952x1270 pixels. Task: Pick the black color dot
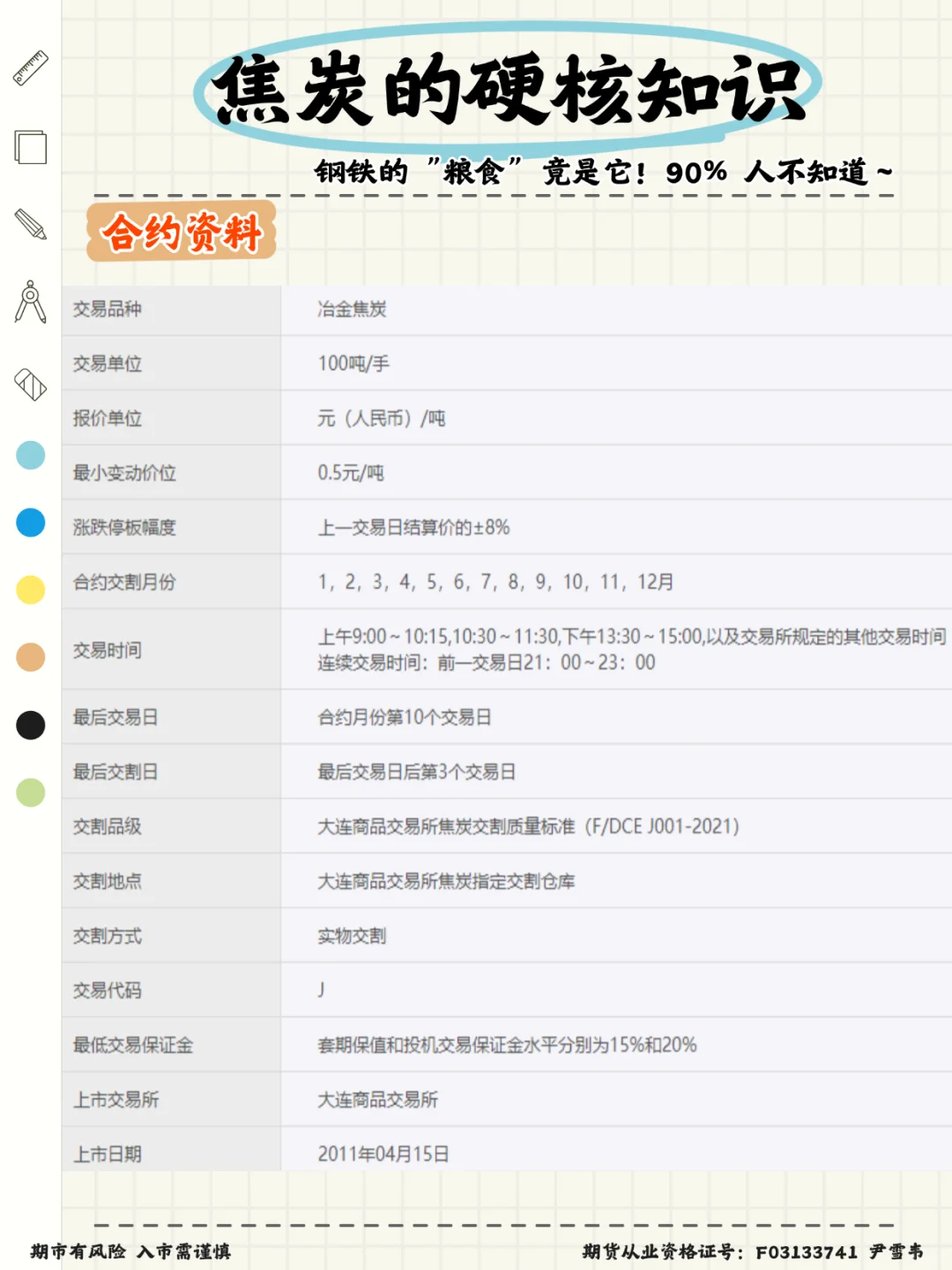pyautogui.click(x=31, y=725)
